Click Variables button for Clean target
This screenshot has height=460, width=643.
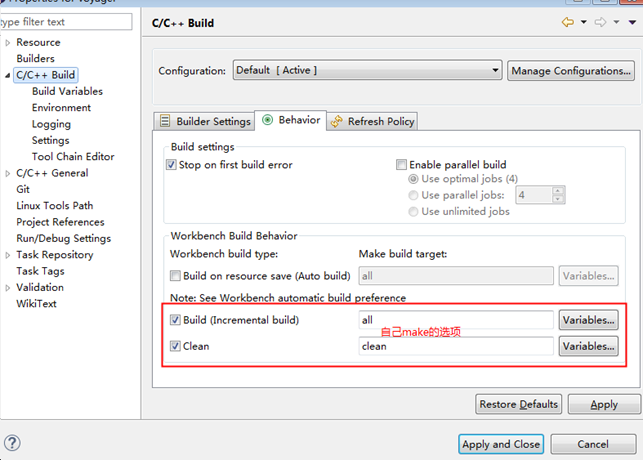coord(588,346)
